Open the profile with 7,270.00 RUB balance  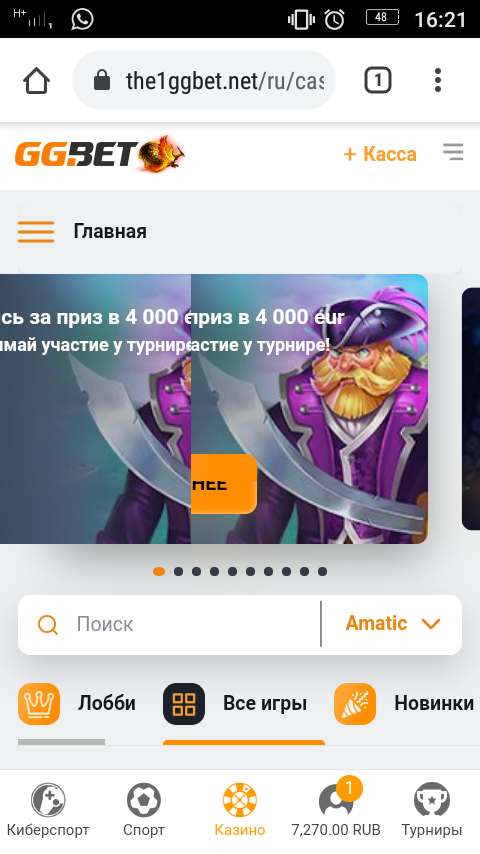pos(336,810)
